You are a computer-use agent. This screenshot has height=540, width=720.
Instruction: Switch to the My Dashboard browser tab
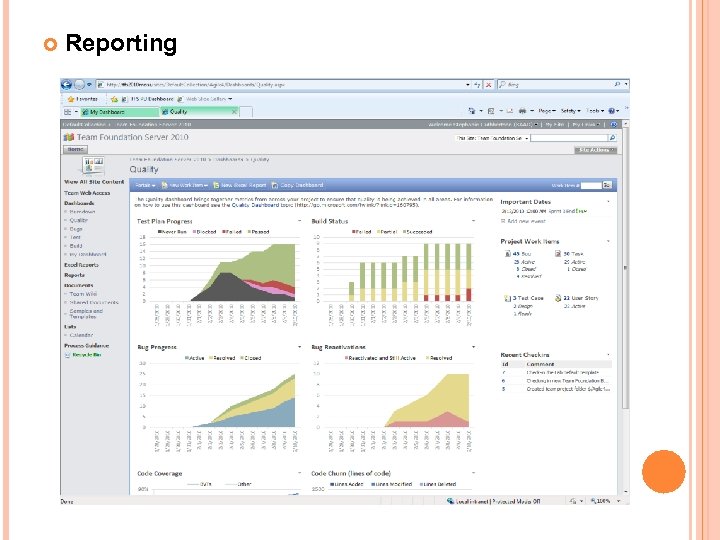point(119,112)
